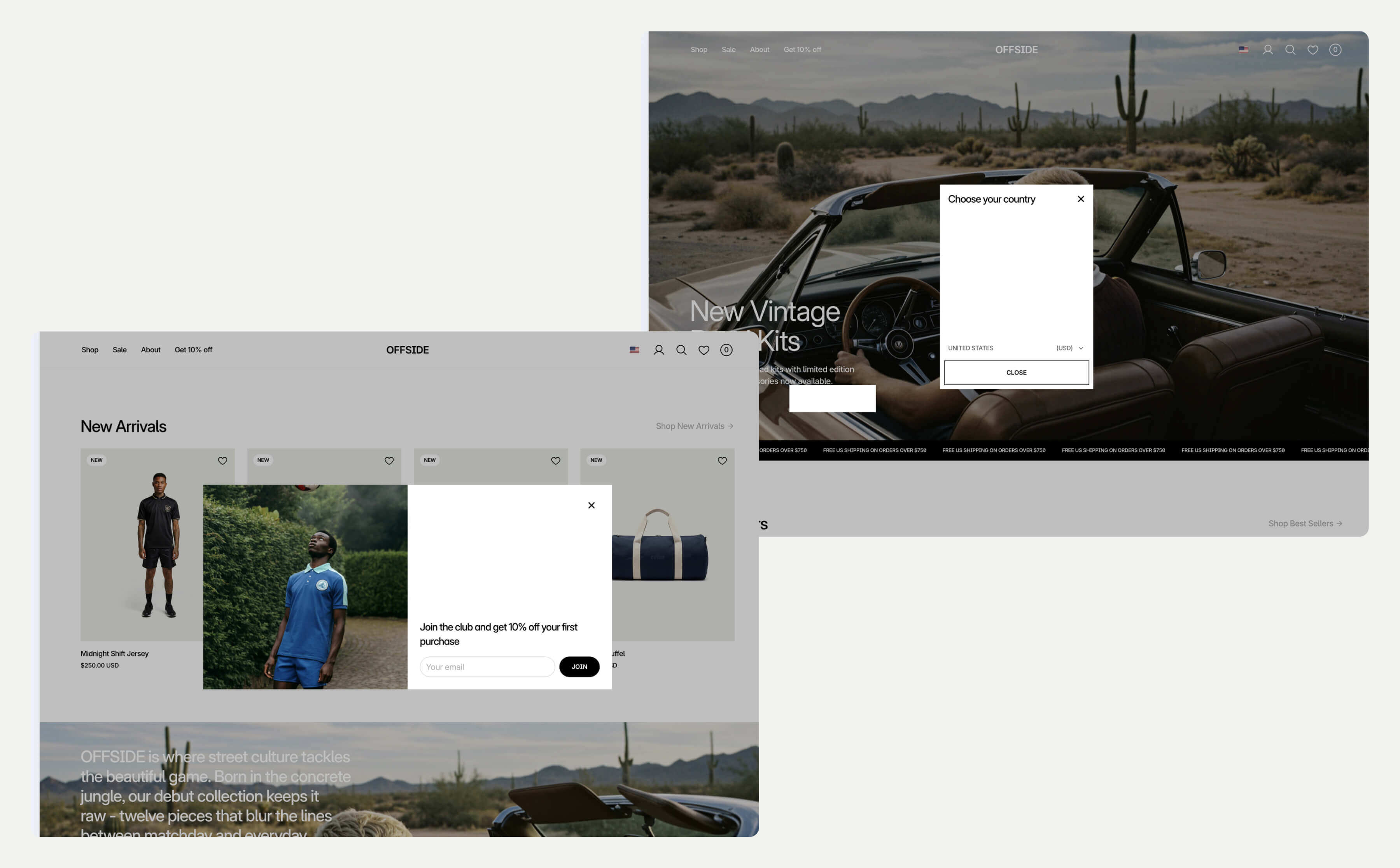Viewport: 1400px width, 868px height.
Task: Expand the United States (USD) country dropdown
Action: 1015,348
